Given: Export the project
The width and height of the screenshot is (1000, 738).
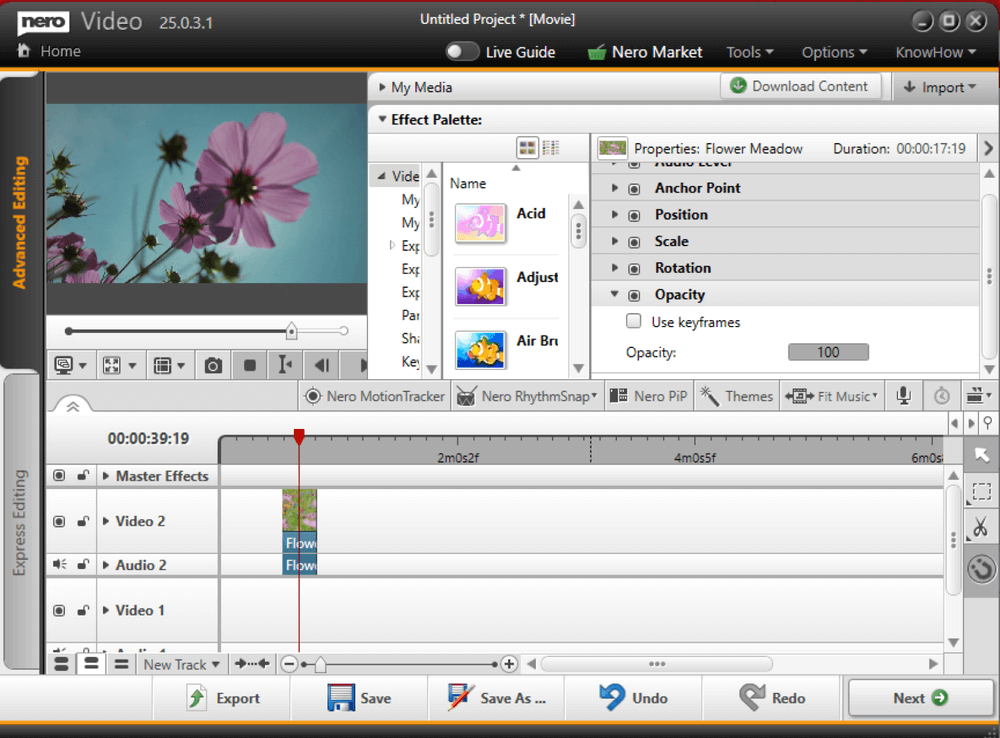Looking at the screenshot, I should coord(222,698).
